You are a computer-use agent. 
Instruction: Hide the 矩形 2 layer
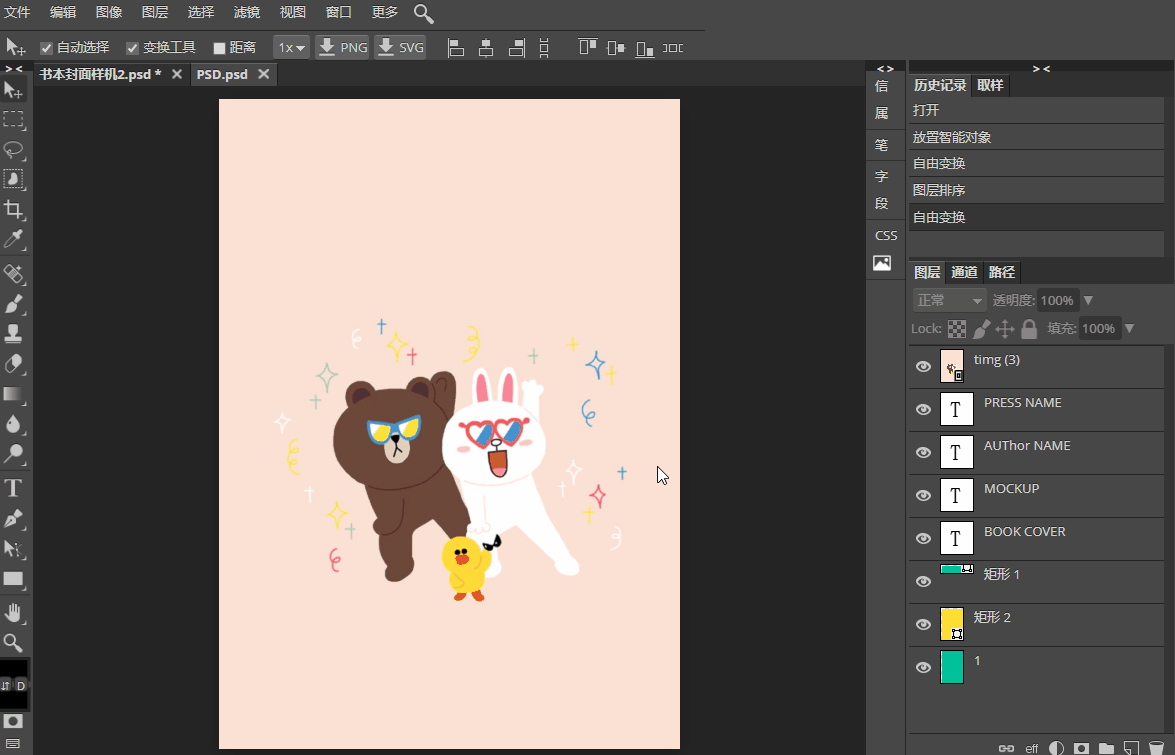(x=923, y=624)
